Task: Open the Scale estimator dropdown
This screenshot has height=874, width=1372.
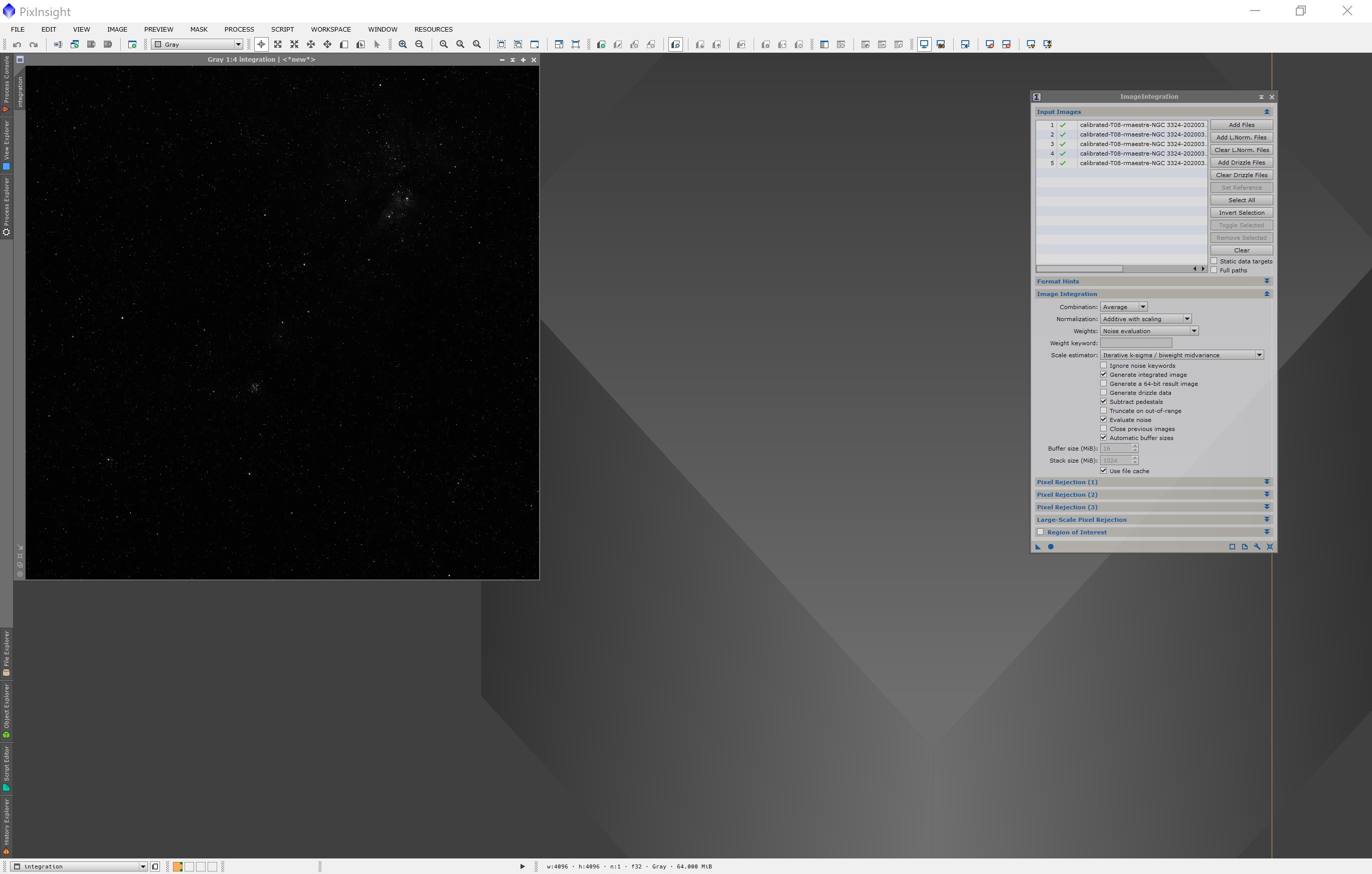Action: click(x=1182, y=355)
